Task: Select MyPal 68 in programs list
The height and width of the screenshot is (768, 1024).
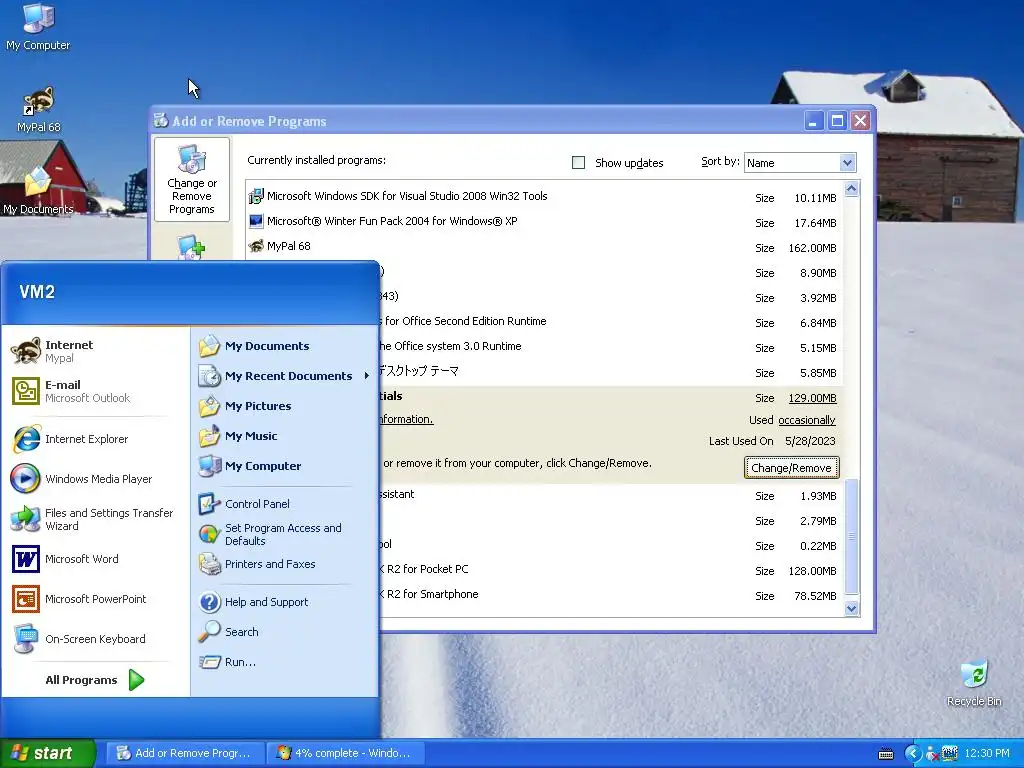Action: coord(545,246)
